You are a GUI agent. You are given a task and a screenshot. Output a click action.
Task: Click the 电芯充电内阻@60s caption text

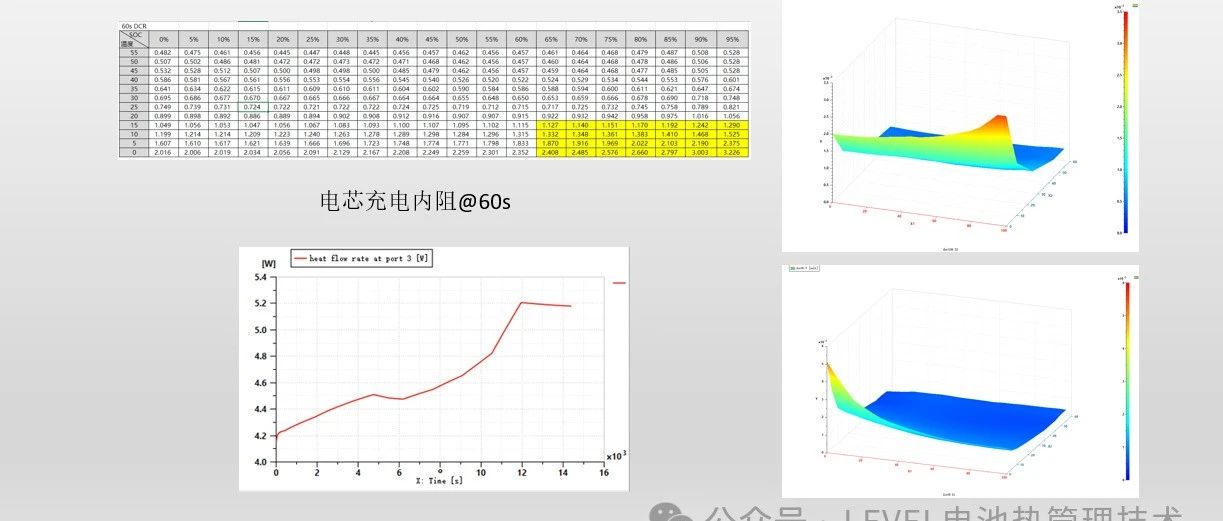[414, 201]
